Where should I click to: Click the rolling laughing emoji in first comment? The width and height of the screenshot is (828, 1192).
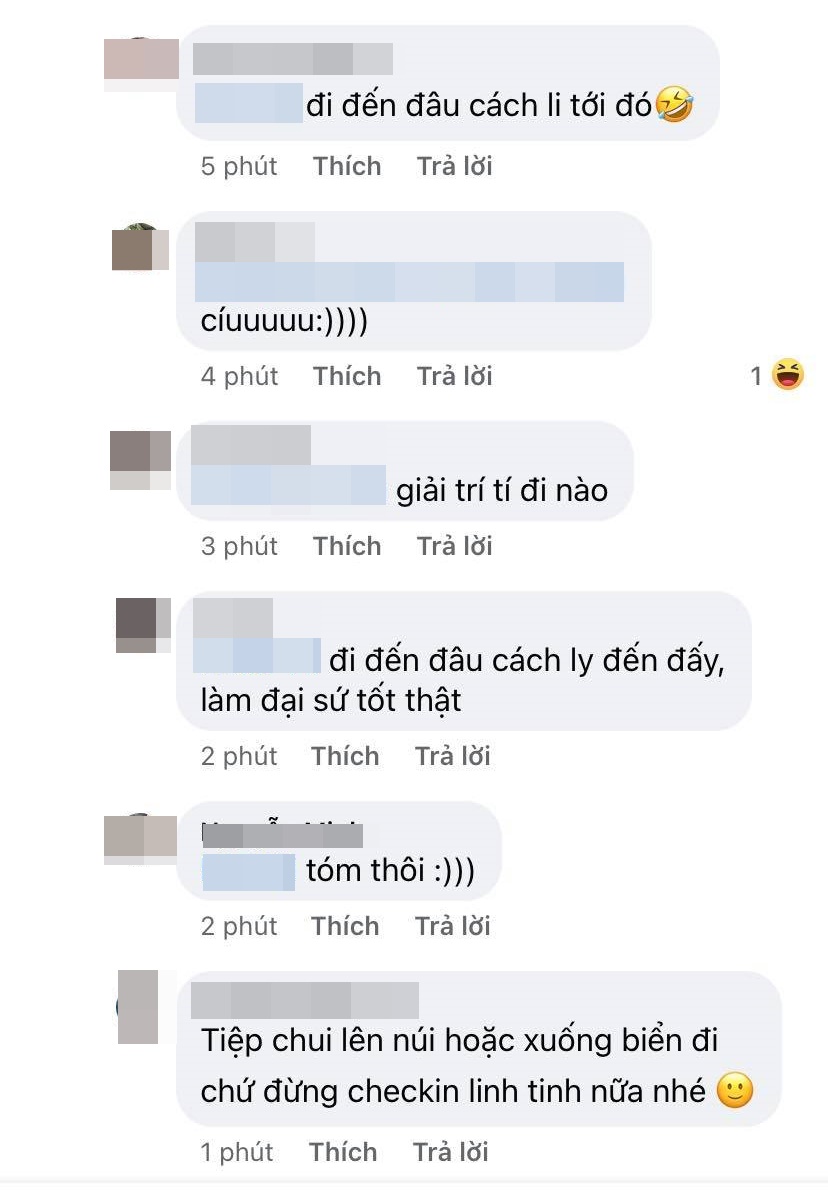click(x=674, y=104)
